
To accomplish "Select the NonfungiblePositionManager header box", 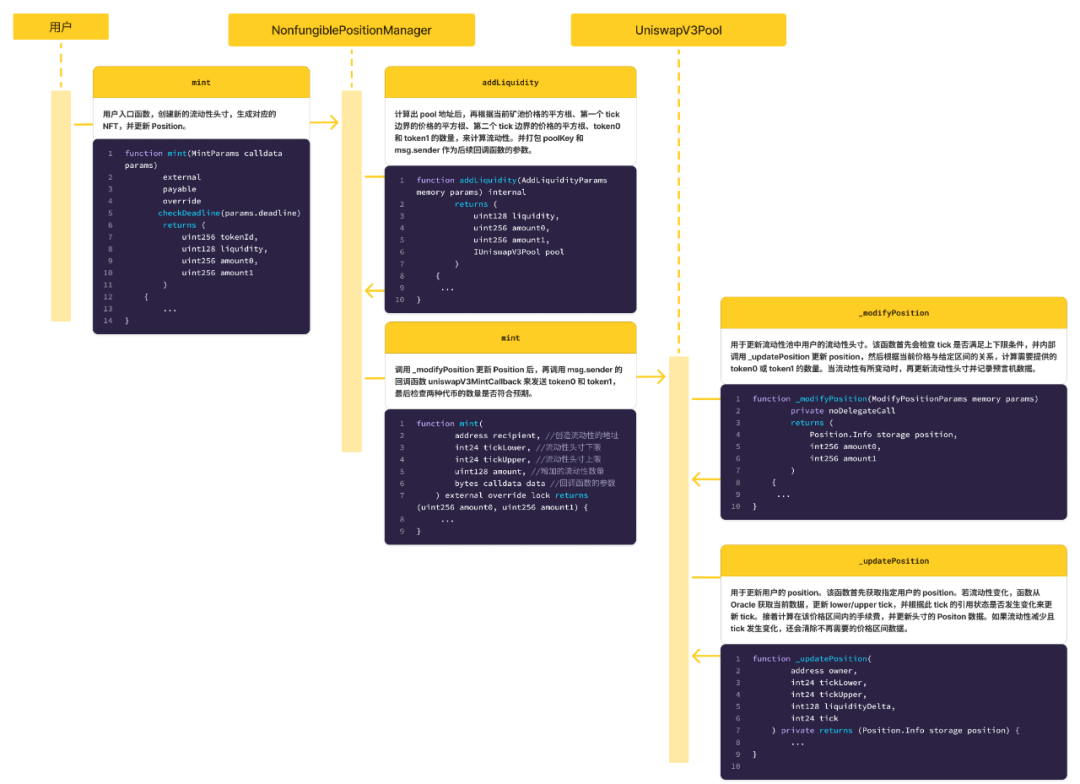I will 351,30.
